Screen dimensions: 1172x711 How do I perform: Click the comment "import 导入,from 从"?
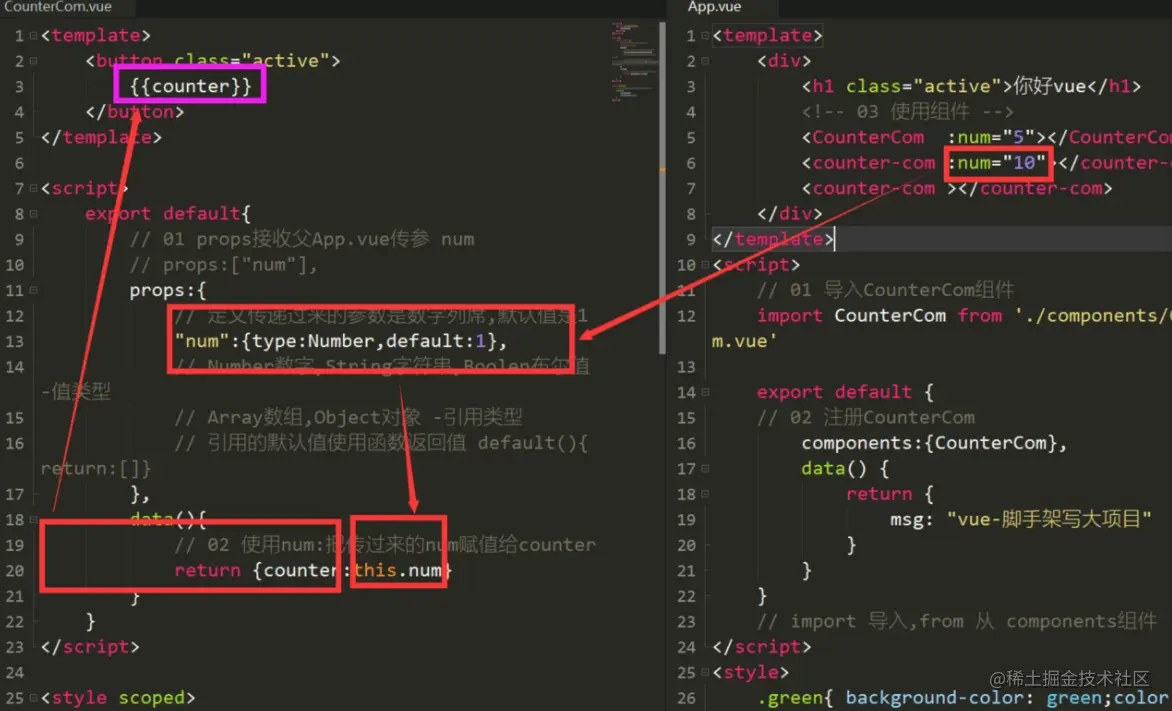957,621
